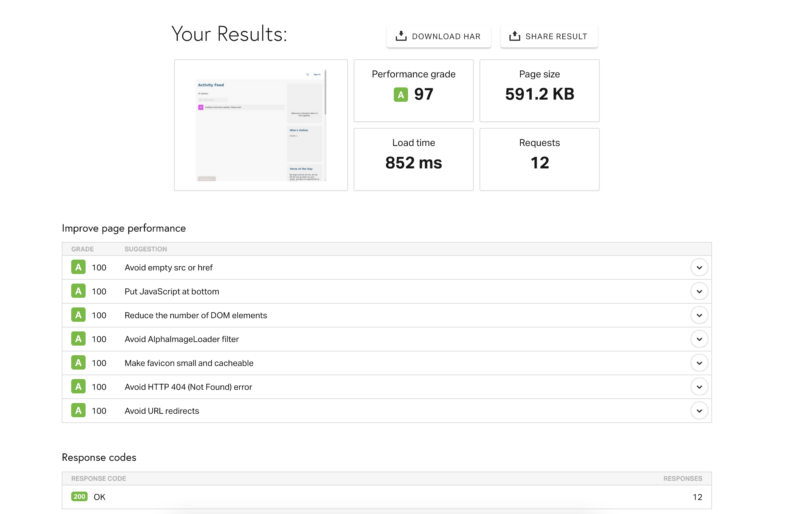Click the A badge for Avoid empty src or href
Viewport: 800px width, 514px height.
point(78,267)
